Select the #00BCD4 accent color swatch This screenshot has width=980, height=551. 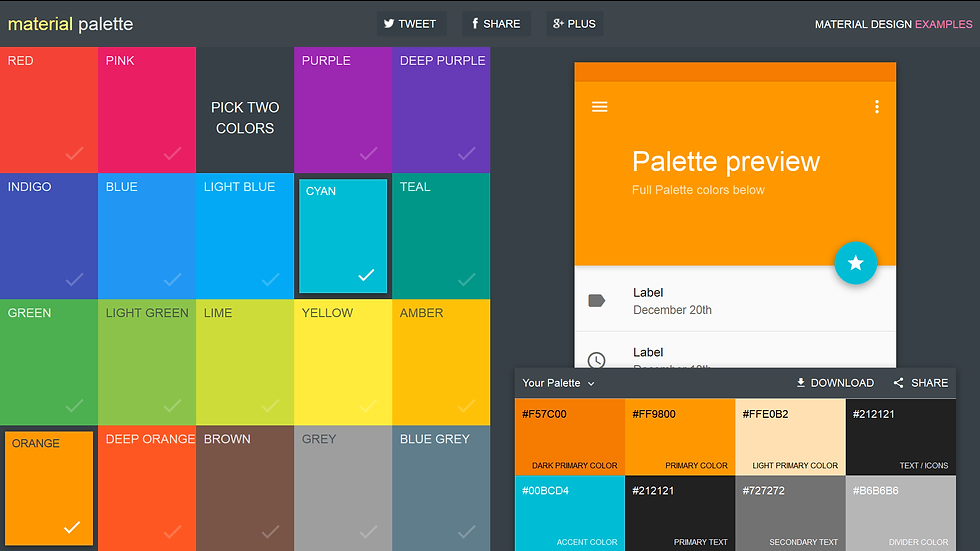tap(570, 514)
